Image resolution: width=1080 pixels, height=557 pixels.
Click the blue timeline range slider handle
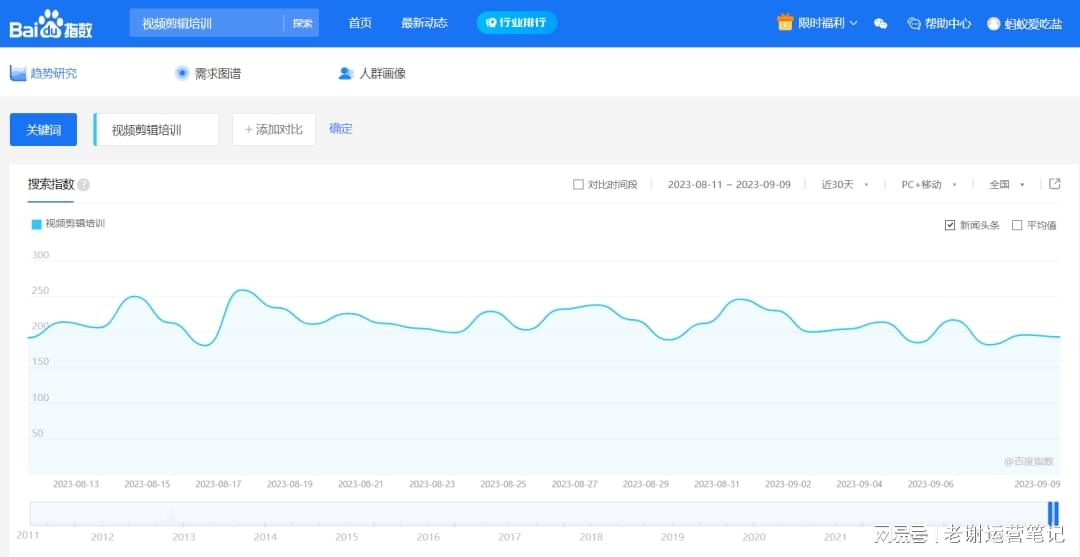point(1053,514)
